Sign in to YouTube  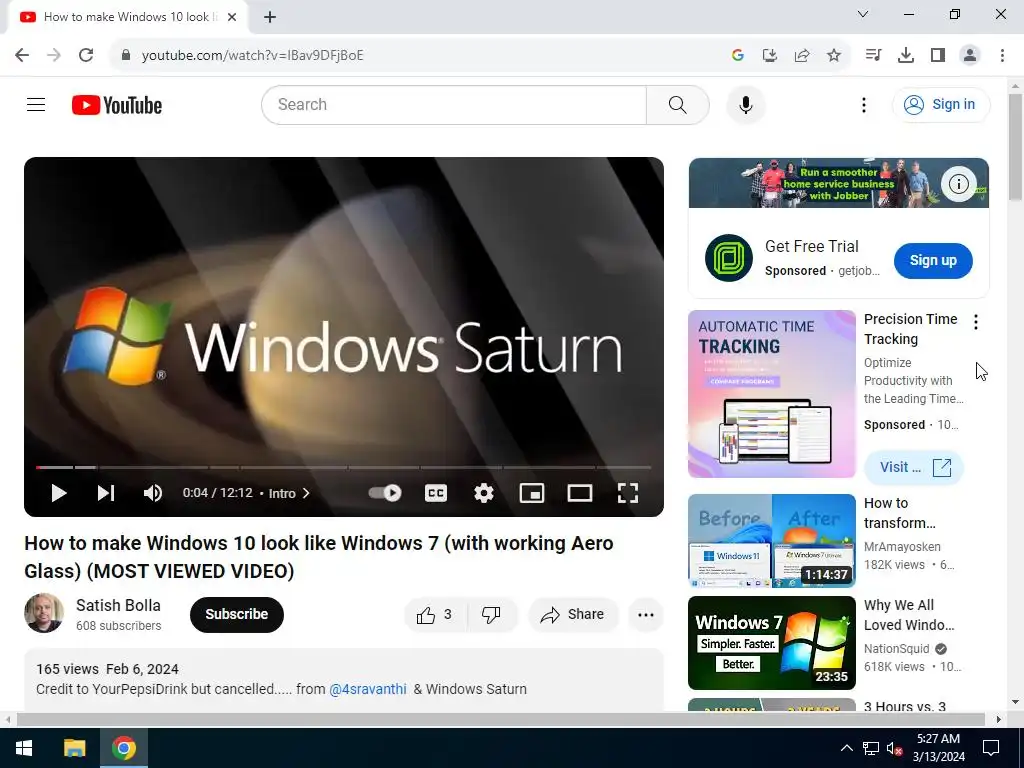tap(940, 104)
